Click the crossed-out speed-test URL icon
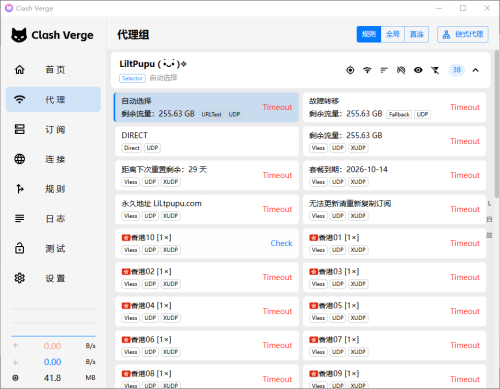The height and width of the screenshot is (389, 500). pyautogui.click(x=401, y=70)
